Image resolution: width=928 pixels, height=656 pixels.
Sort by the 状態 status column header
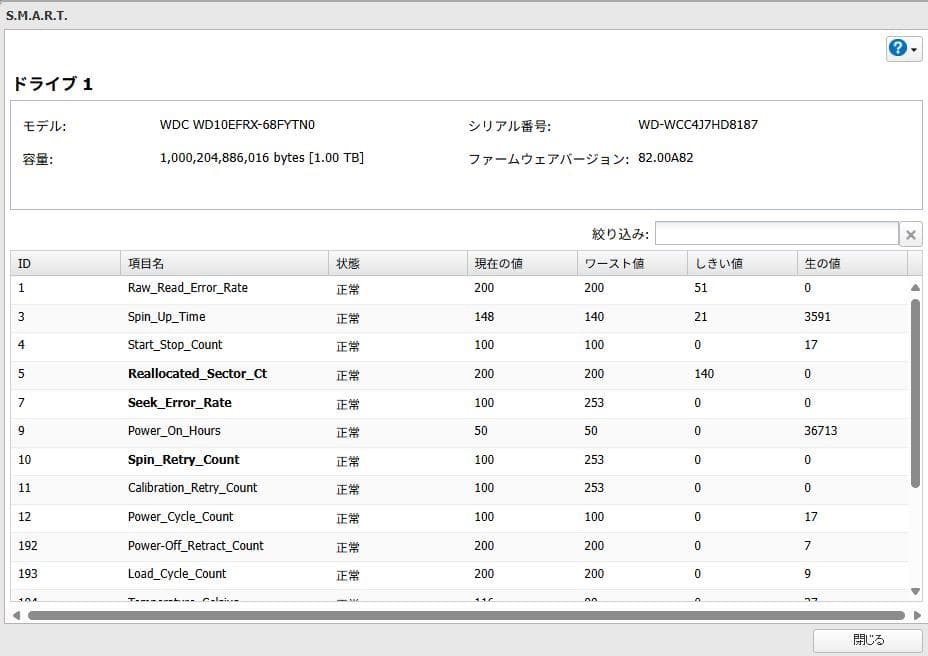click(x=395, y=262)
